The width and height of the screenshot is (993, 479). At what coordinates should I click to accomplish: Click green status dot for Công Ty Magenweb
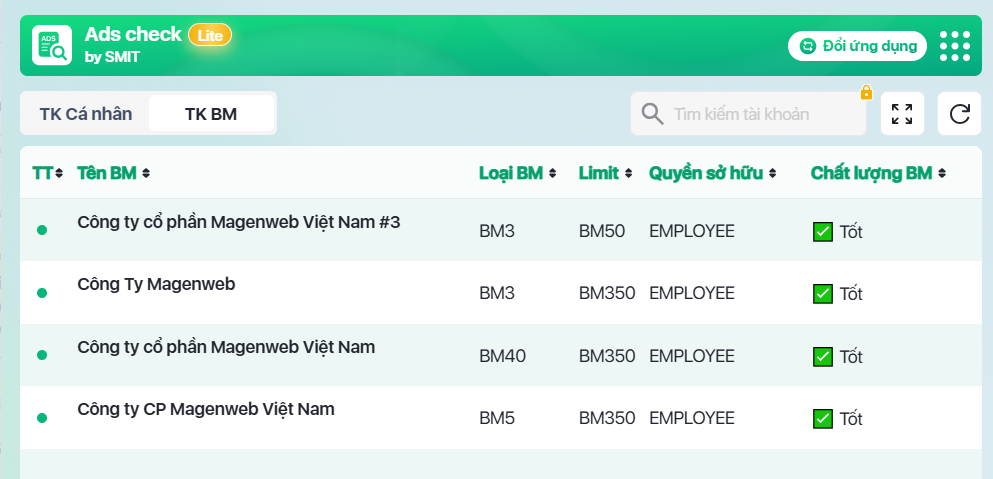click(x=42, y=293)
